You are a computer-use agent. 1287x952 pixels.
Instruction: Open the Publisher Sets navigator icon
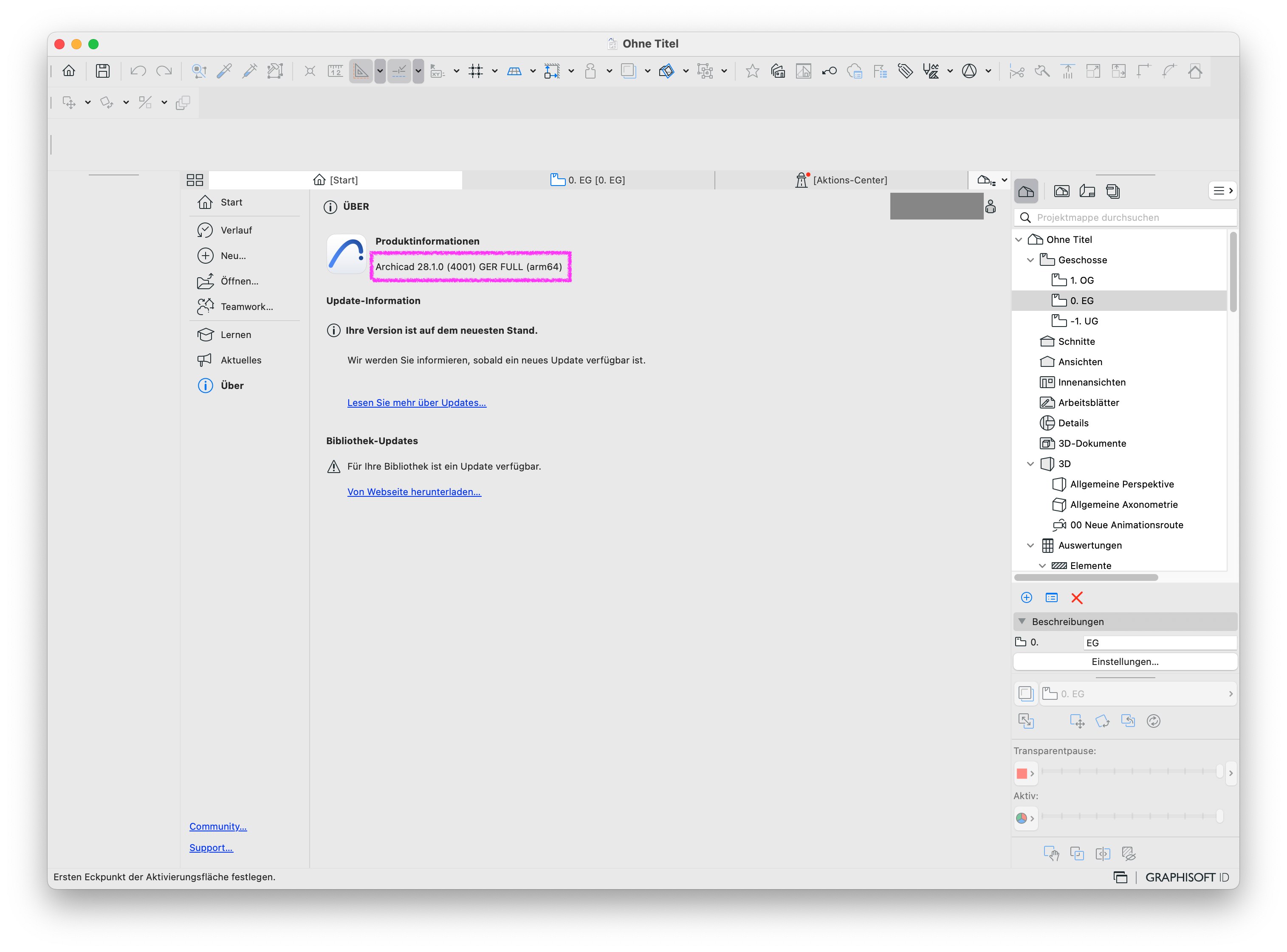pos(1113,192)
